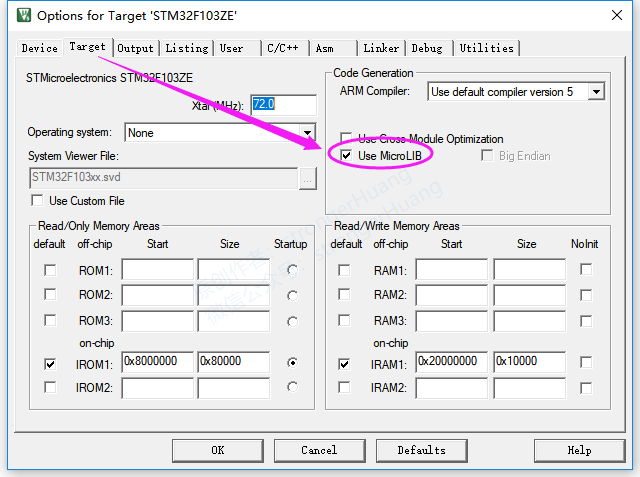Click the RAM1 Start address field
The width and height of the screenshot is (640, 477).
click(x=451, y=269)
